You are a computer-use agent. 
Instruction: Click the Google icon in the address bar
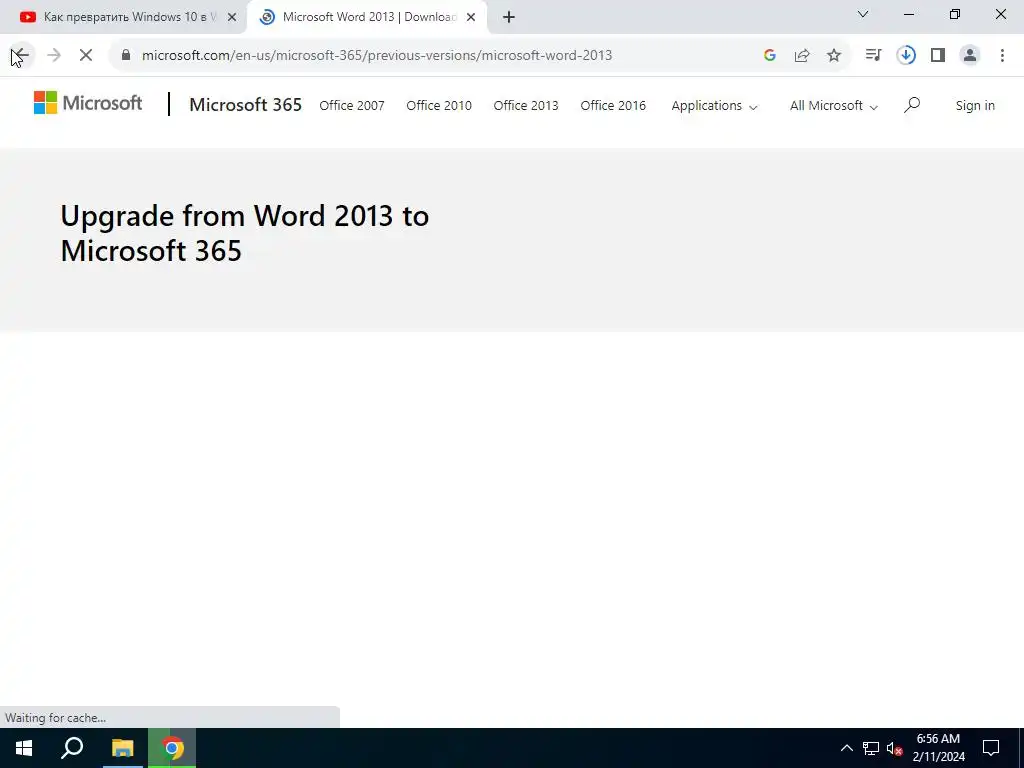[770, 56]
